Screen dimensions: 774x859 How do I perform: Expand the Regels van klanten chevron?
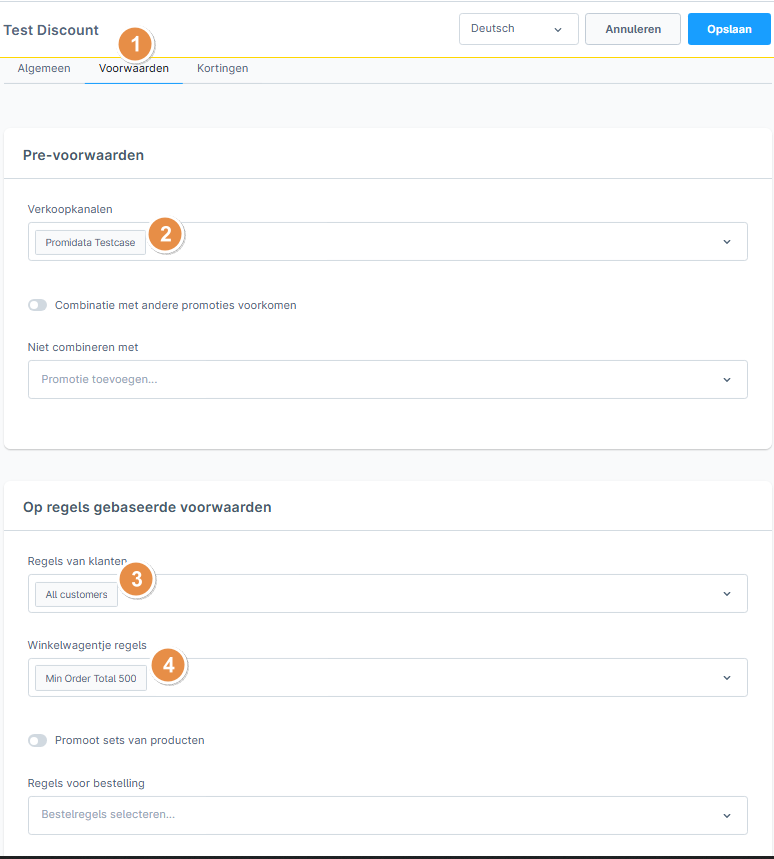coord(727,594)
